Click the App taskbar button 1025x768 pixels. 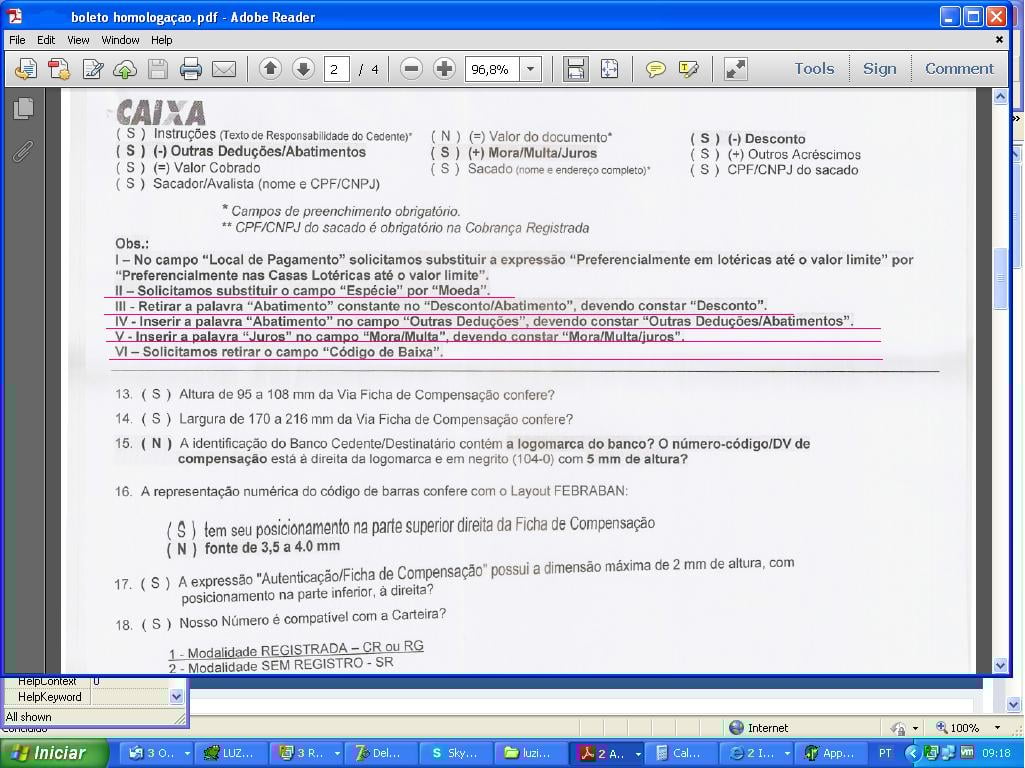831,753
